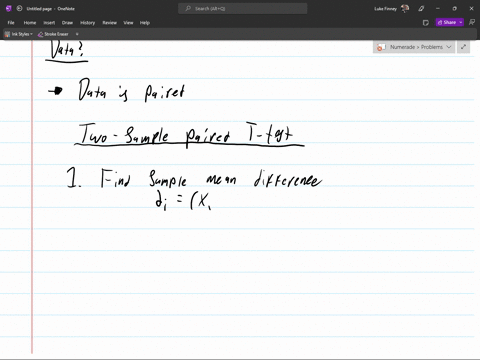Screen dimensions: 480x360
Task: Click the full page view expand icon
Action: (463, 47)
